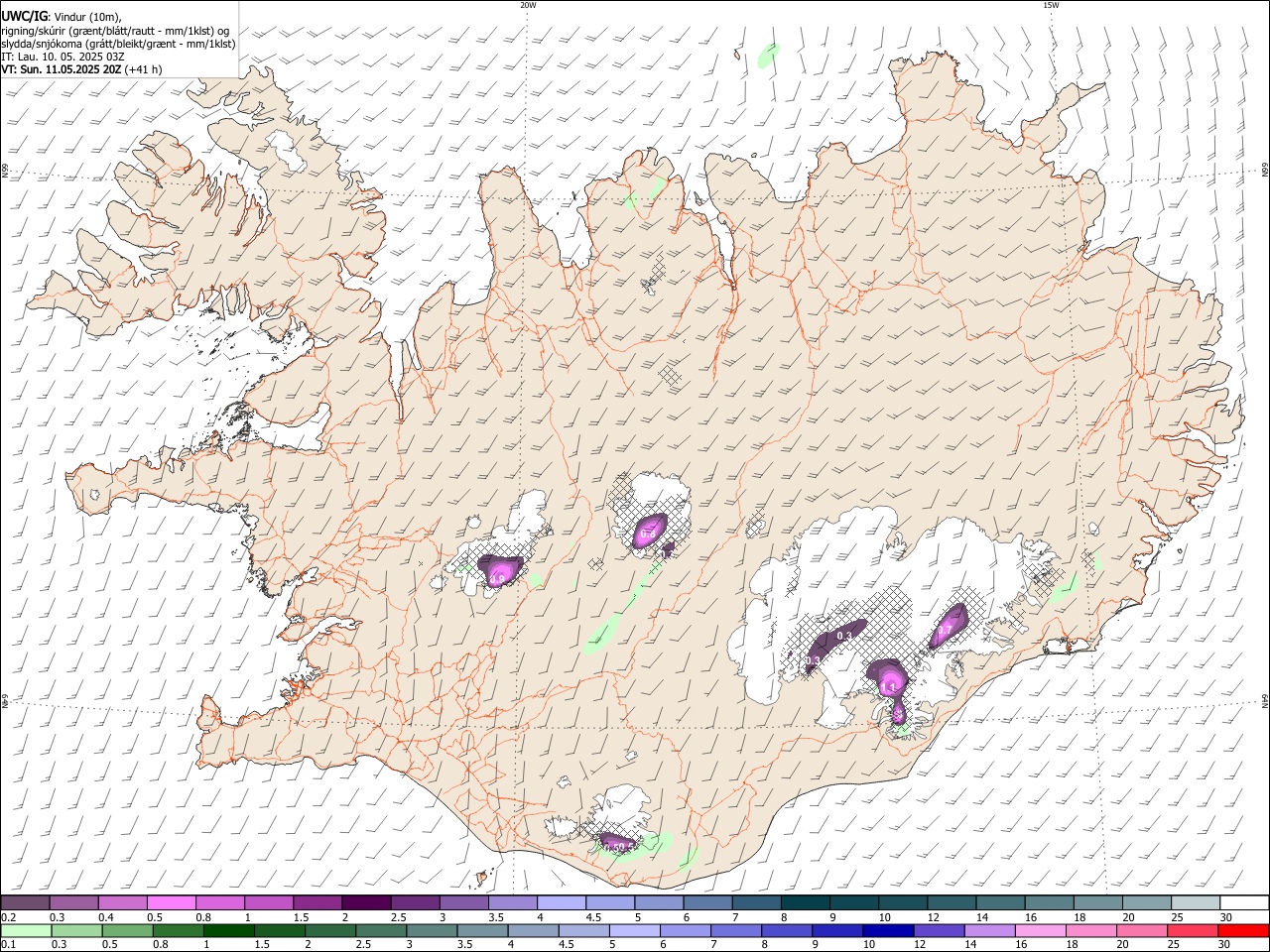
Task: Pick top legend swatch between 0.5 and 0.8
Action: 171,902
